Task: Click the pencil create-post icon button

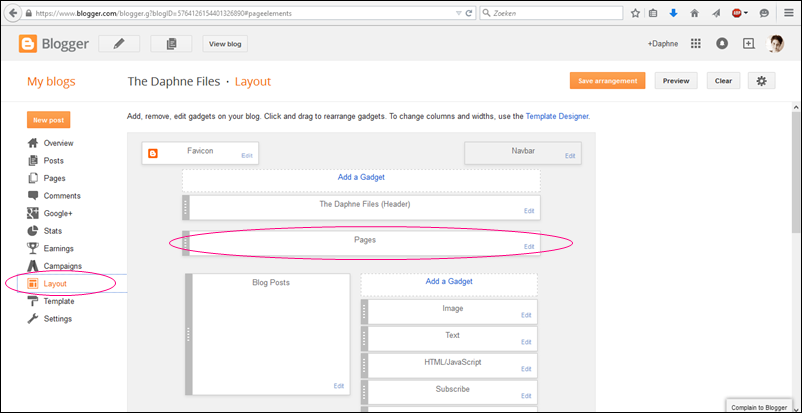Action: pyautogui.click(x=119, y=44)
